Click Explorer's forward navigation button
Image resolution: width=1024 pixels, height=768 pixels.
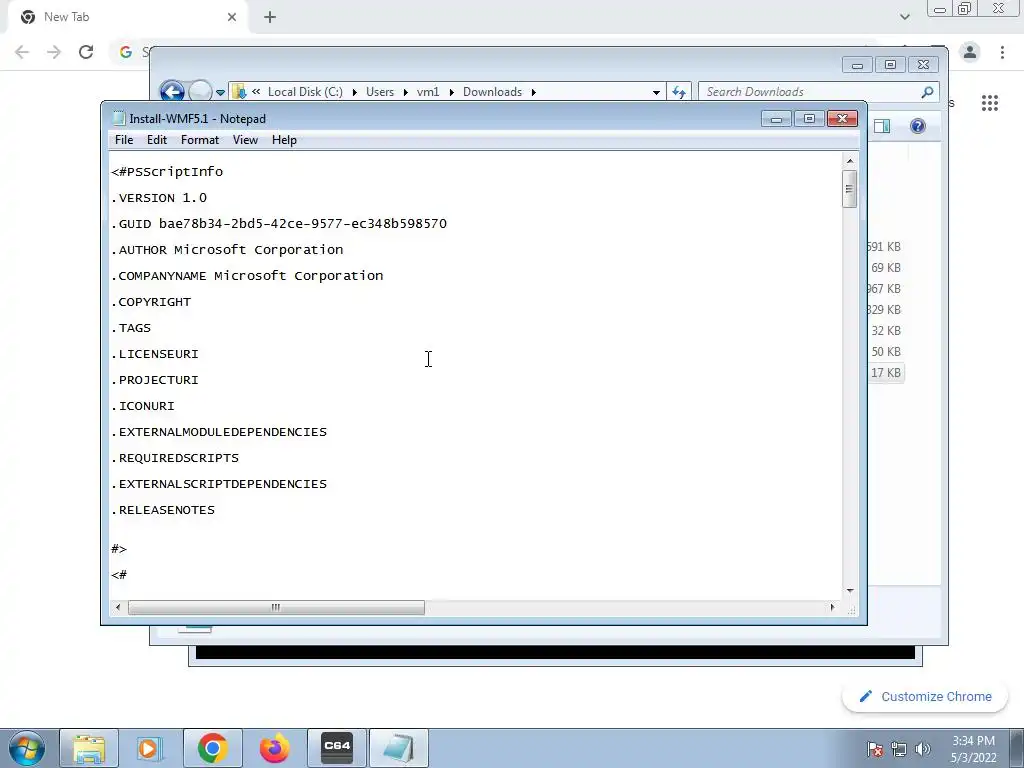coord(200,91)
